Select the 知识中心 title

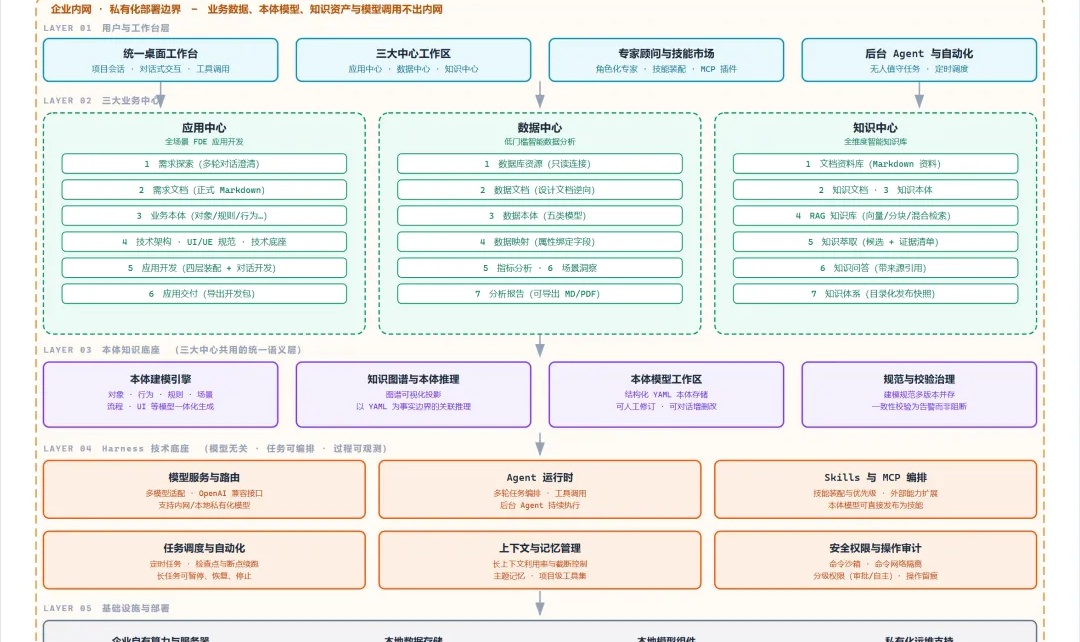pyautogui.click(x=875, y=127)
